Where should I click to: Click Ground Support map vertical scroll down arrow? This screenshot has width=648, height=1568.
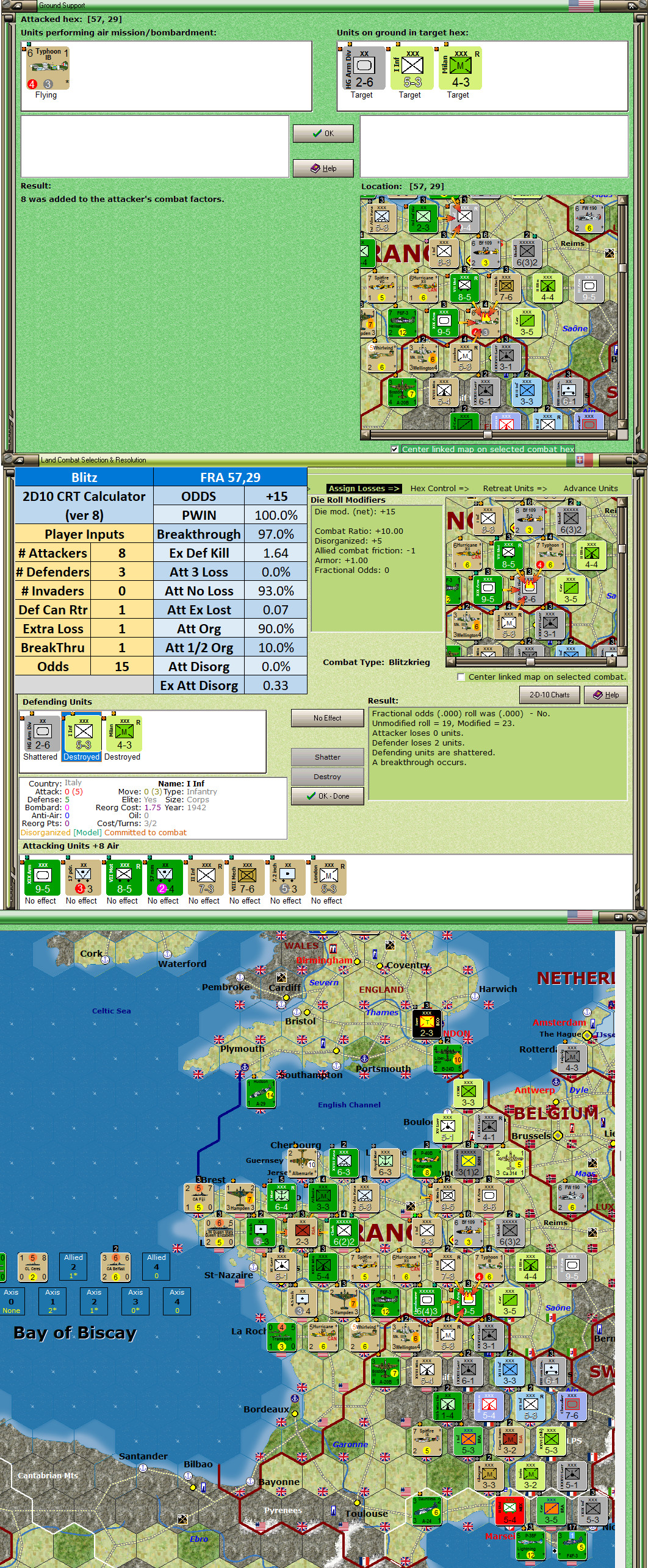[622, 425]
